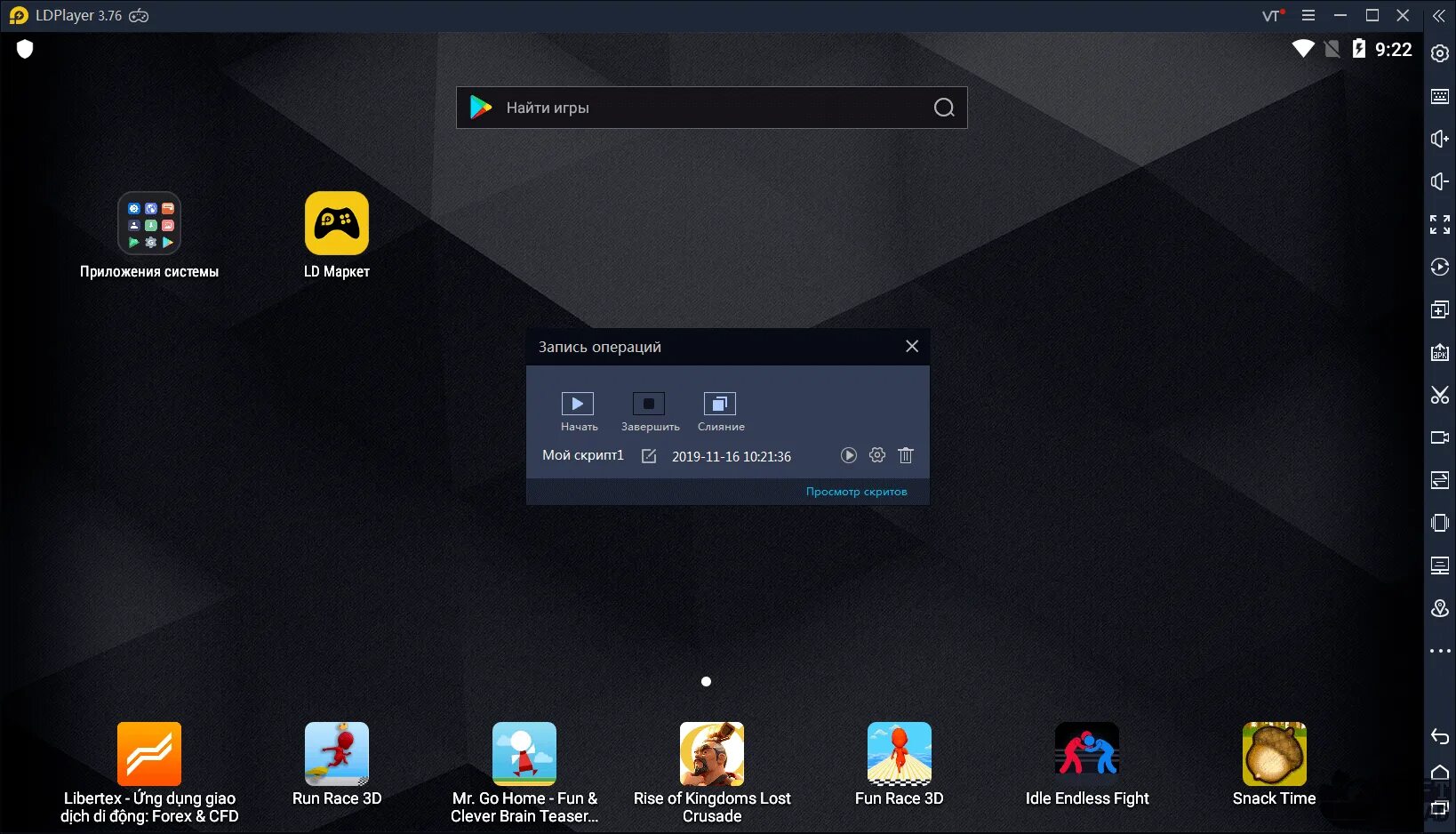The image size is (1456, 834).
Task: Collapse the sidebar with the double chevron
Action: point(1439,16)
